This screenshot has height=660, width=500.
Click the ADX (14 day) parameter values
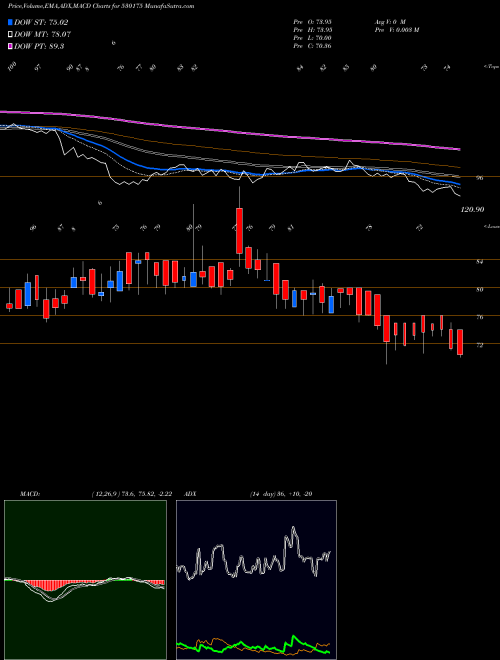(281, 494)
